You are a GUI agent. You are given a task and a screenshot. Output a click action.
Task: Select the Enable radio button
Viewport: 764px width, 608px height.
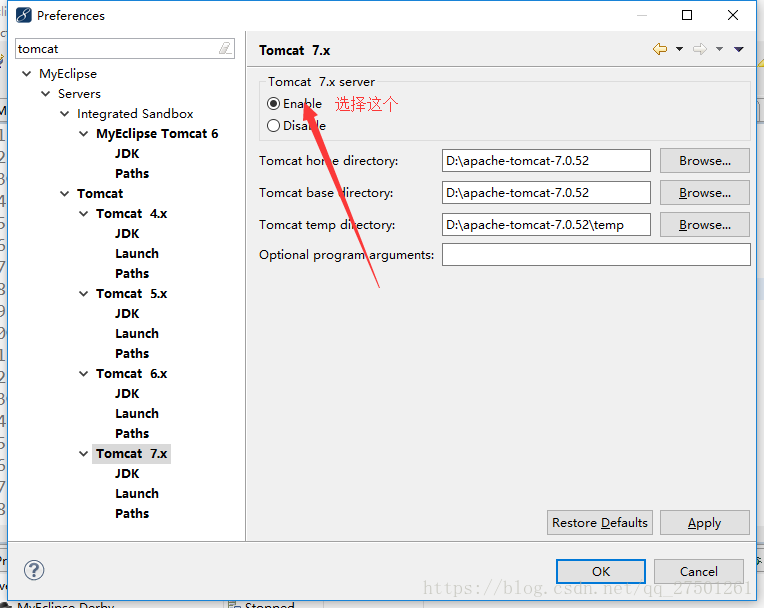pyautogui.click(x=273, y=104)
